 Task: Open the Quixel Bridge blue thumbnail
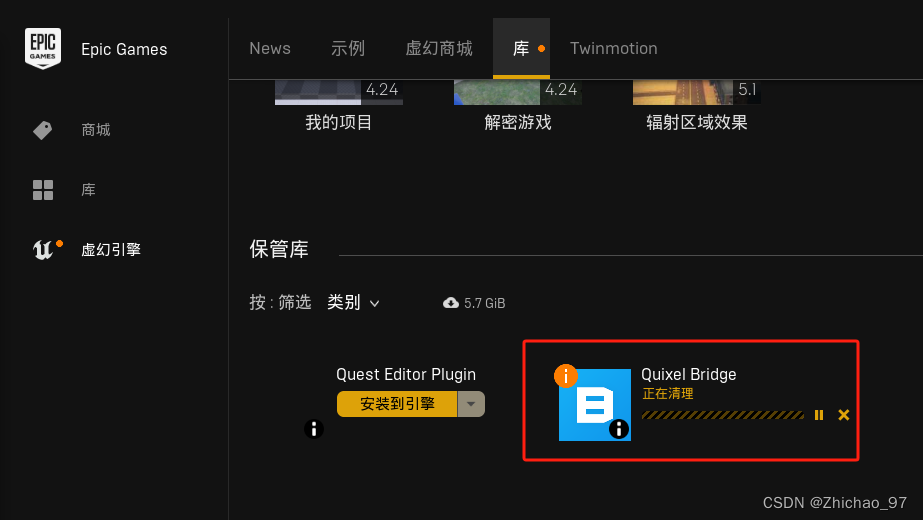595,405
